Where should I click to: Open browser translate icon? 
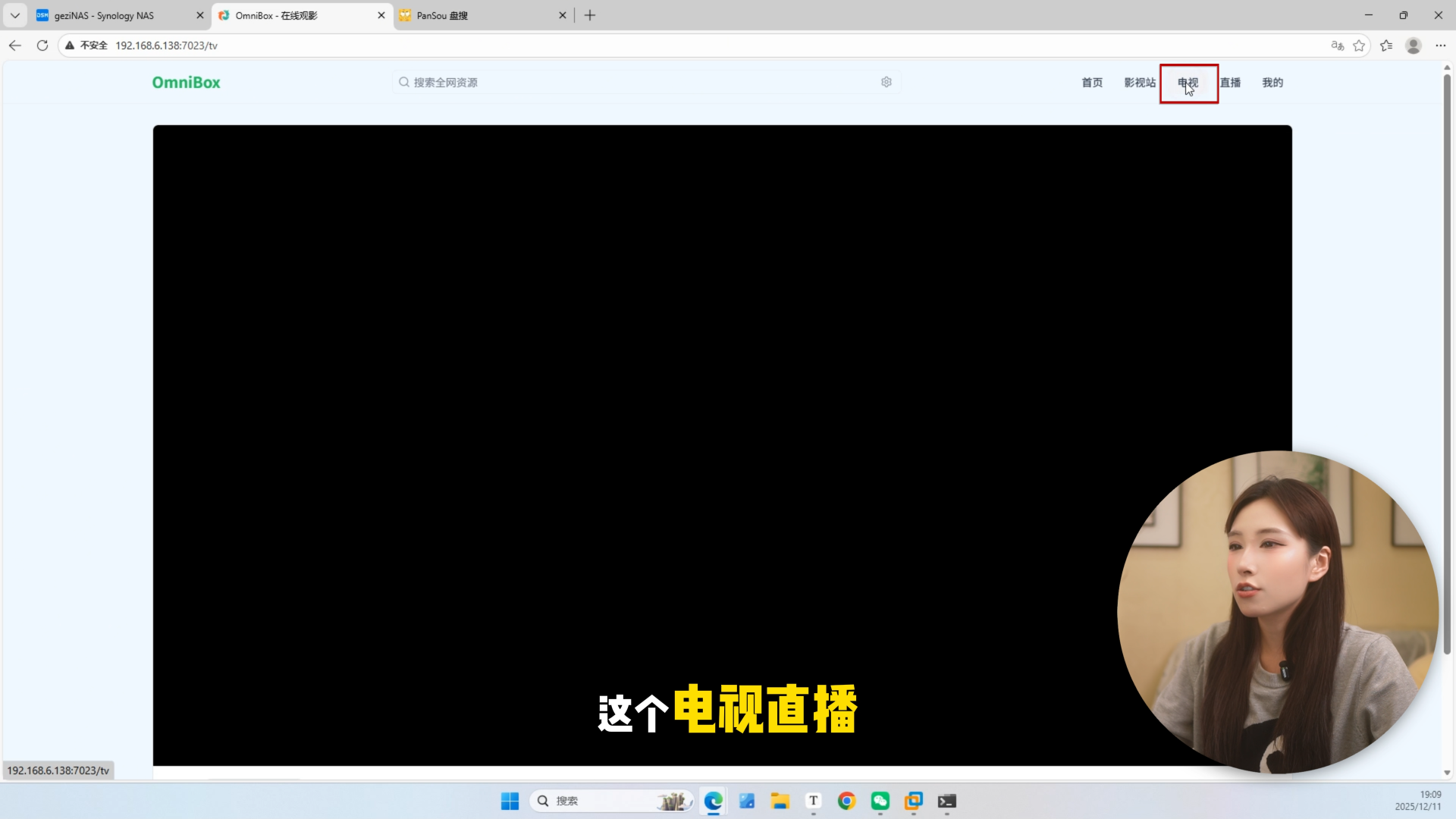(x=1337, y=45)
